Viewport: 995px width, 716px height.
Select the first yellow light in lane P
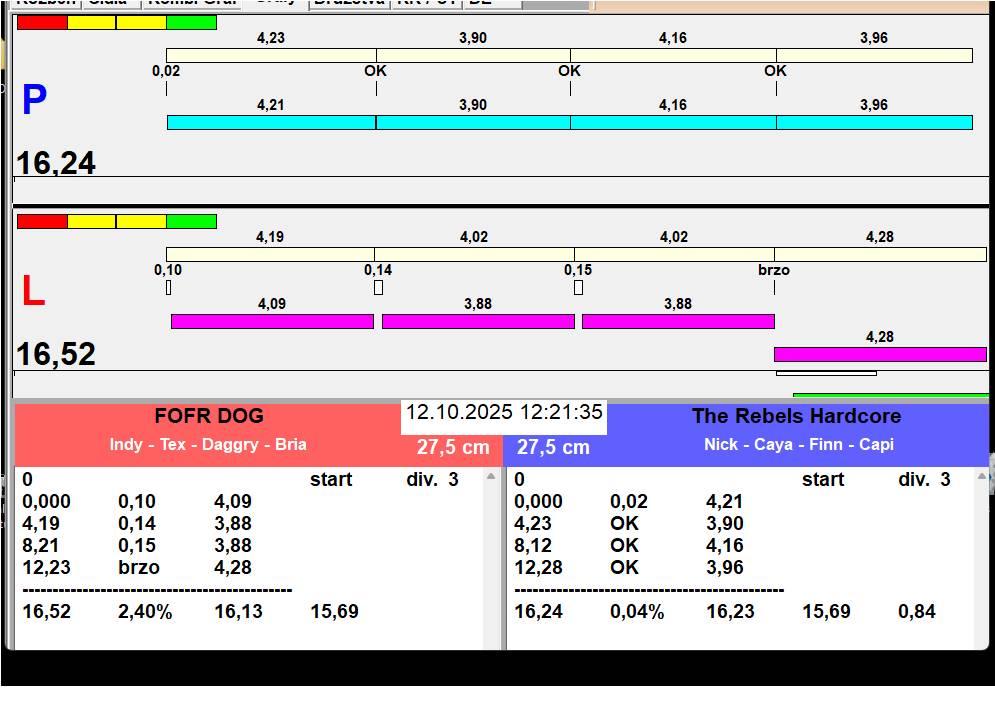[x=92, y=22]
